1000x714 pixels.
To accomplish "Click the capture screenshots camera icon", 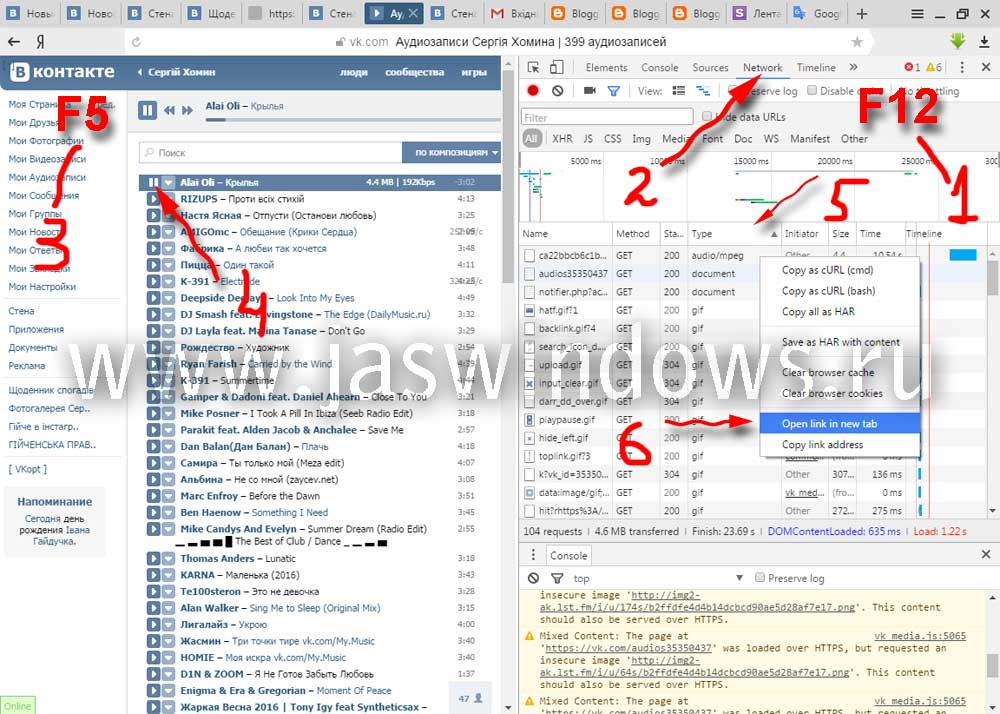I will click(x=589, y=91).
